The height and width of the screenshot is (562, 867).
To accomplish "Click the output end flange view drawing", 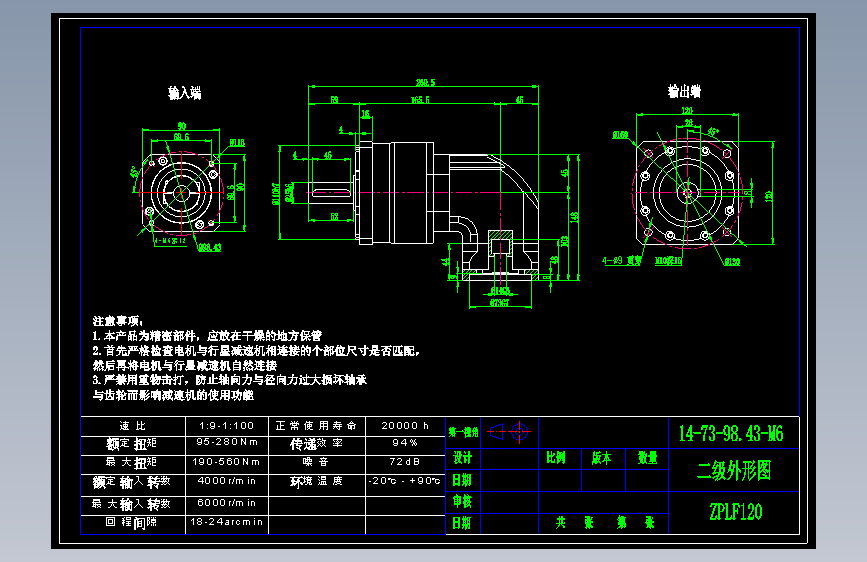I will (x=687, y=192).
